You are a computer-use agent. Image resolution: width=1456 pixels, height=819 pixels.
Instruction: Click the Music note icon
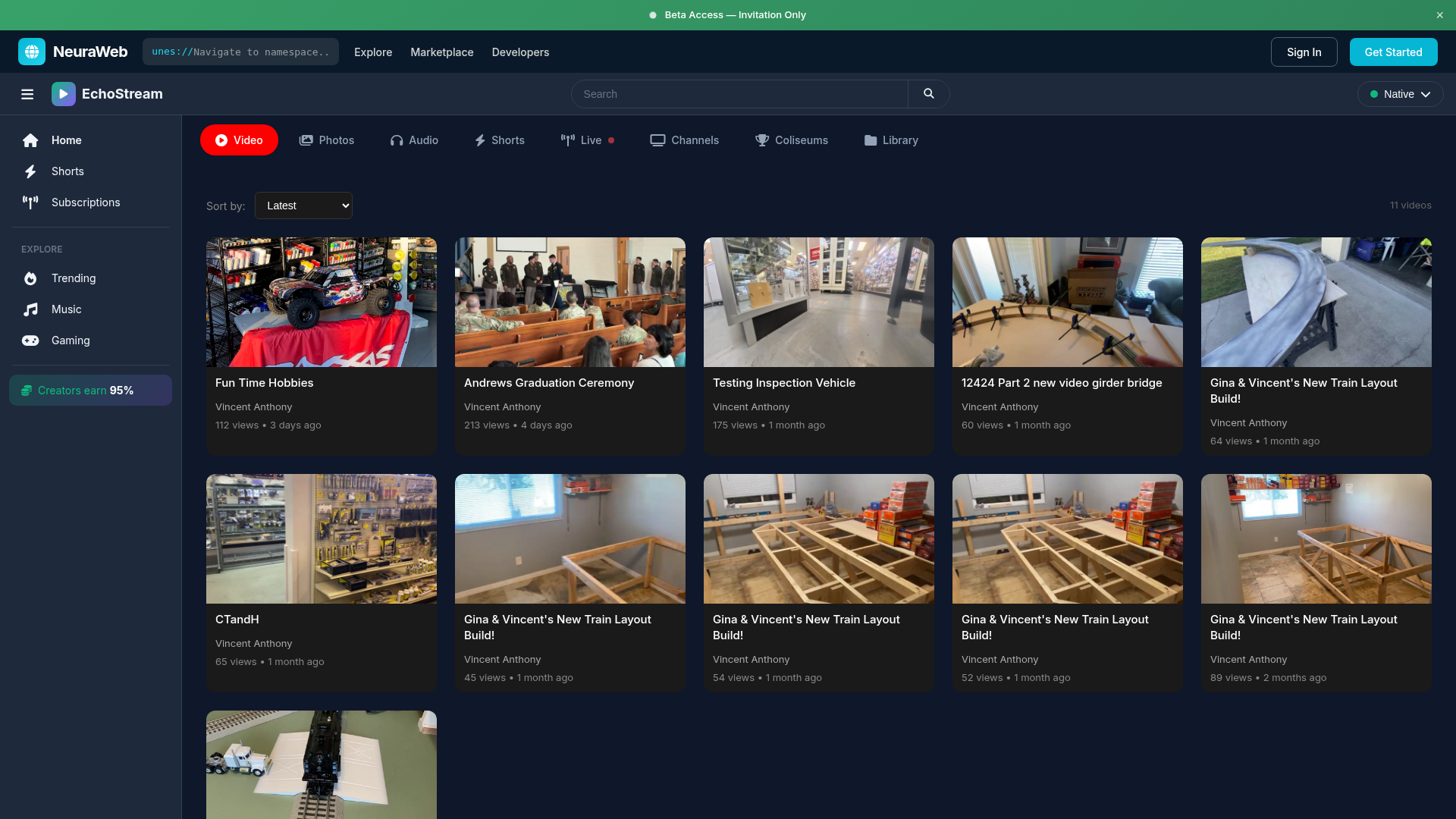coord(30,309)
